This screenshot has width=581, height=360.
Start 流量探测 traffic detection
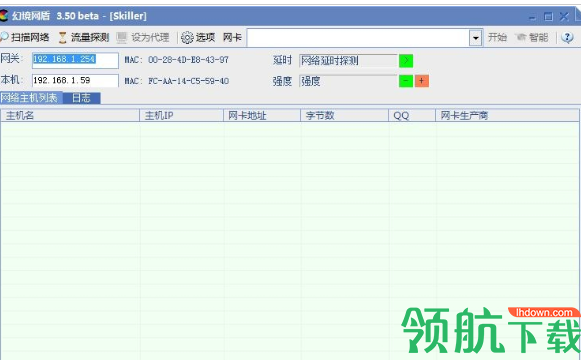pyautogui.click(x=84, y=37)
